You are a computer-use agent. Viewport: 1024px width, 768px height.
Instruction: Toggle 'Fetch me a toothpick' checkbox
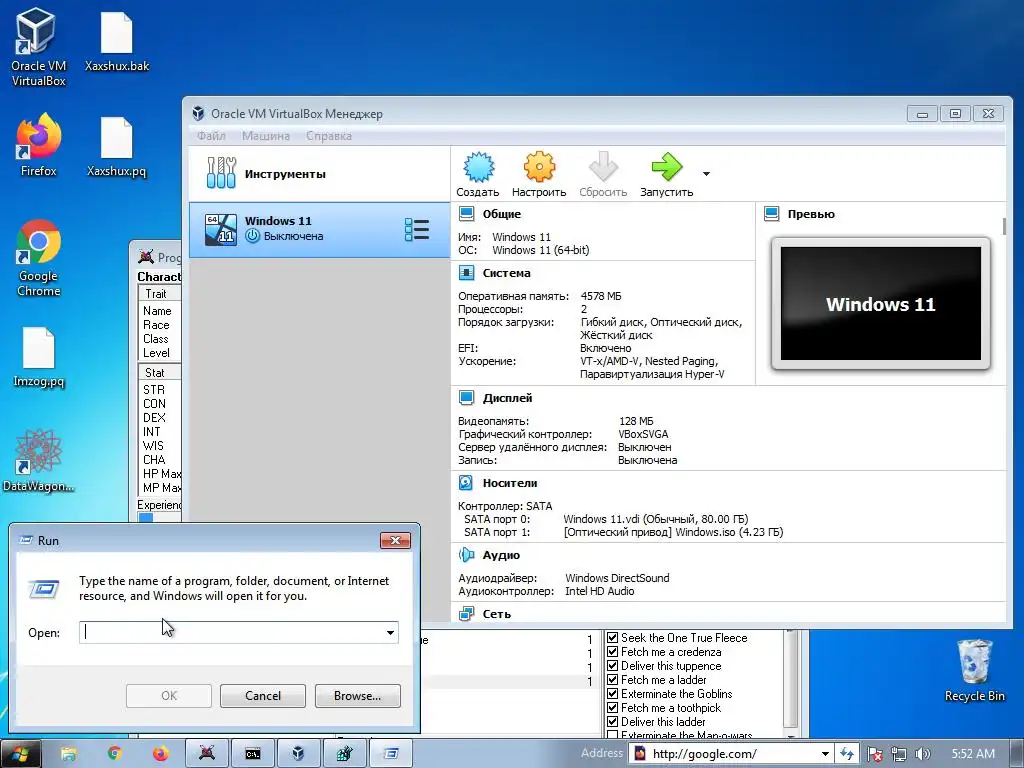pyautogui.click(x=613, y=707)
